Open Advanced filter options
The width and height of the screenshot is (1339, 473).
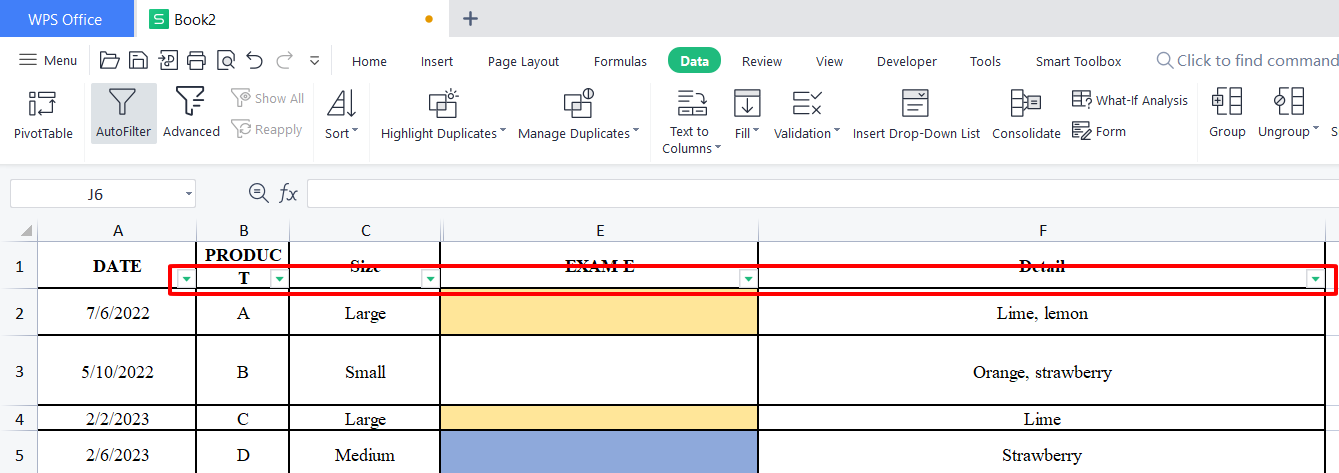coord(191,114)
